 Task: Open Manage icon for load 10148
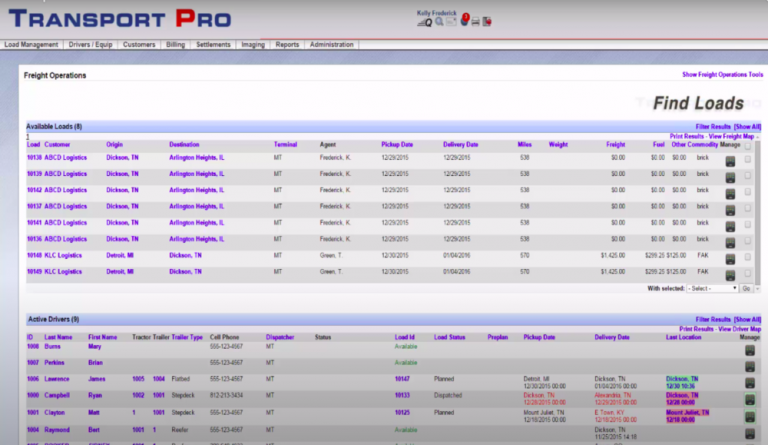(730, 258)
